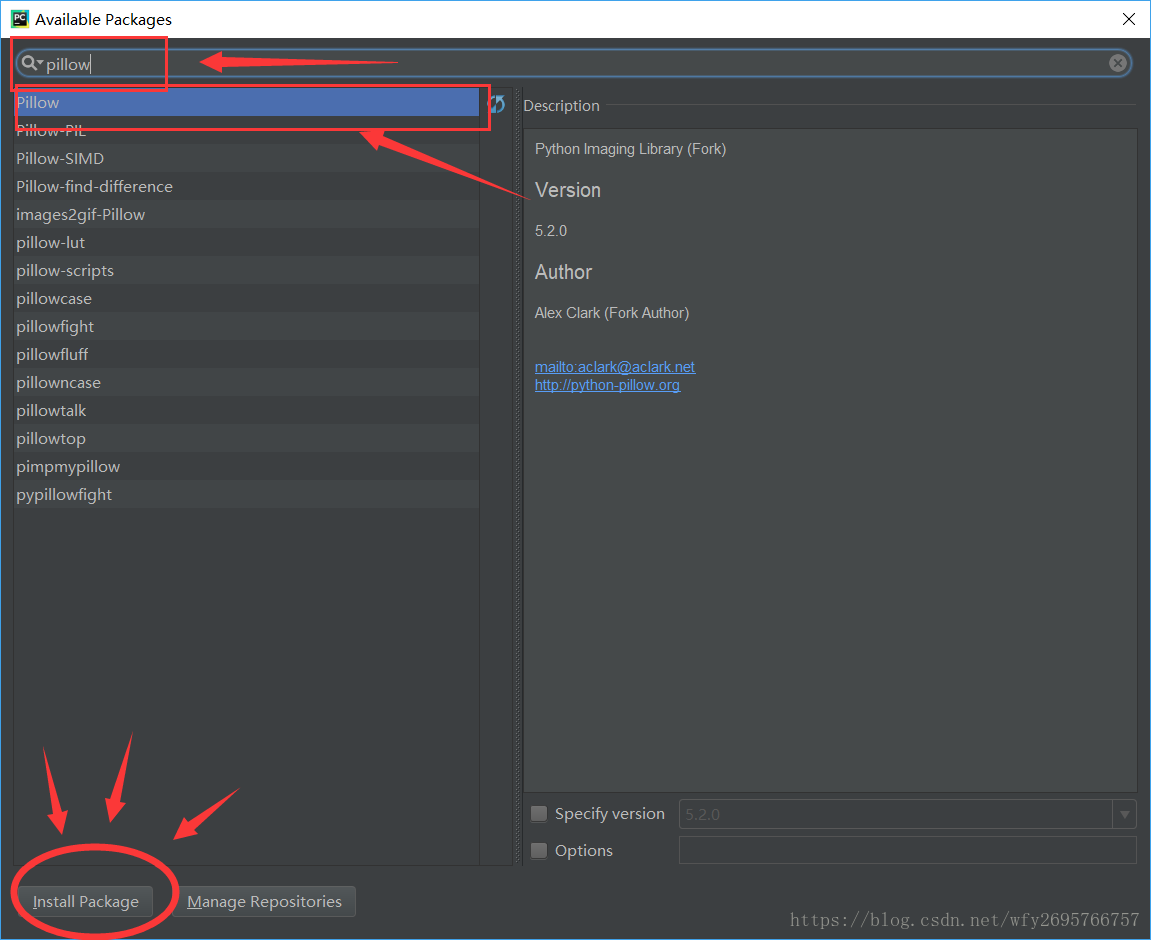Select images2gif-Pillow in the list
The width and height of the screenshot is (1151, 940).
pyautogui.click(x=80, y=215)
